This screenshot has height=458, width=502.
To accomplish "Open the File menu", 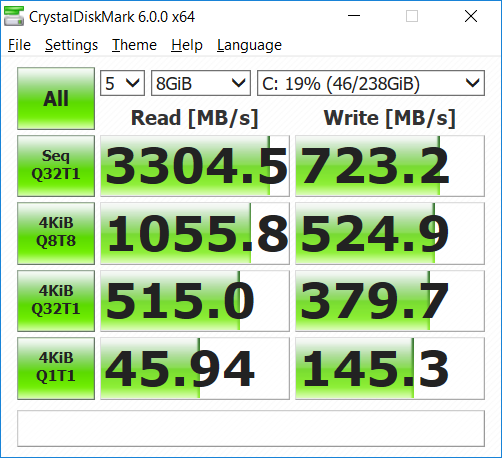I will [19, 45].
